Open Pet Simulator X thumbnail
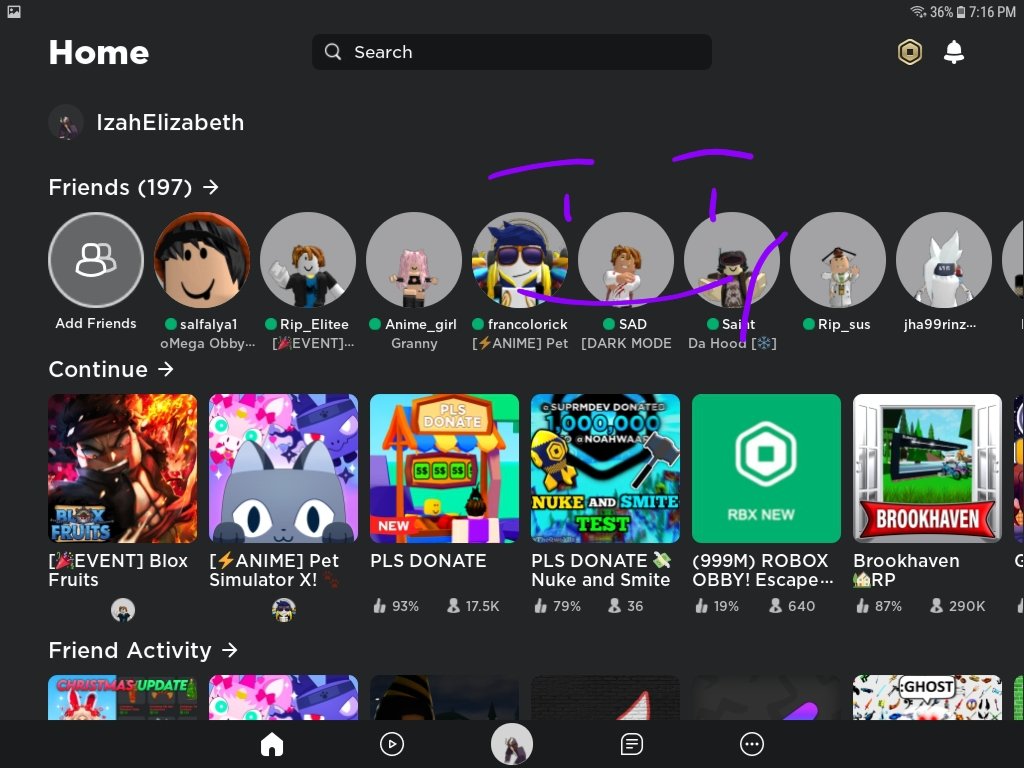The image size is (1024, 768). click(x=283, y=468)
